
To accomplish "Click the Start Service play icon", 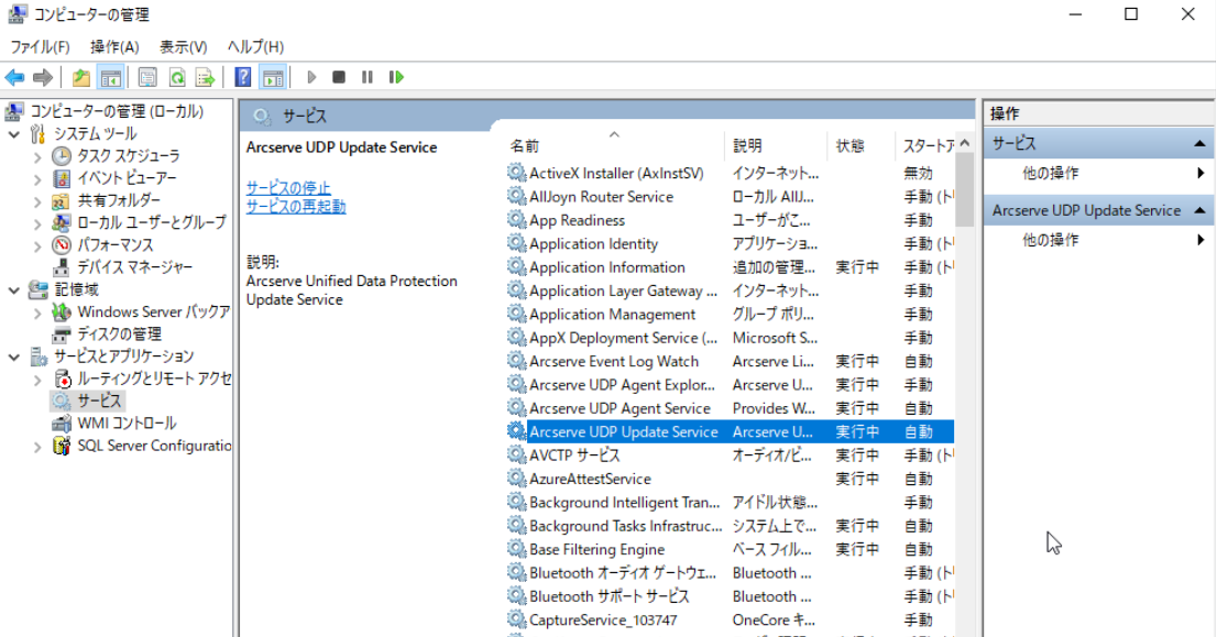I will (312, 77).
